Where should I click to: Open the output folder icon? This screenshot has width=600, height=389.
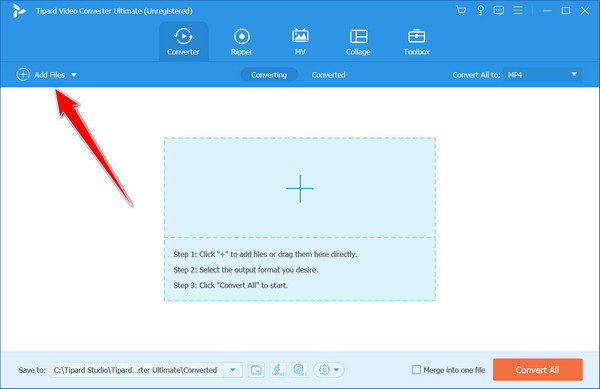[x=256, y=370]
